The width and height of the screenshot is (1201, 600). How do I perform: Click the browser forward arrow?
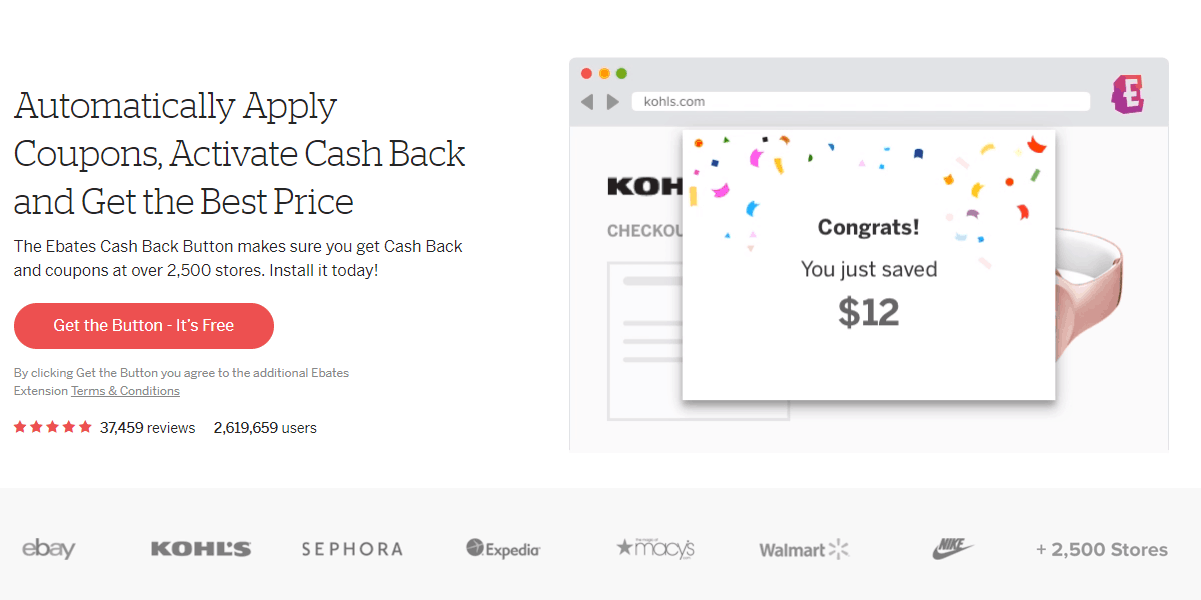(x=613, y=101)
